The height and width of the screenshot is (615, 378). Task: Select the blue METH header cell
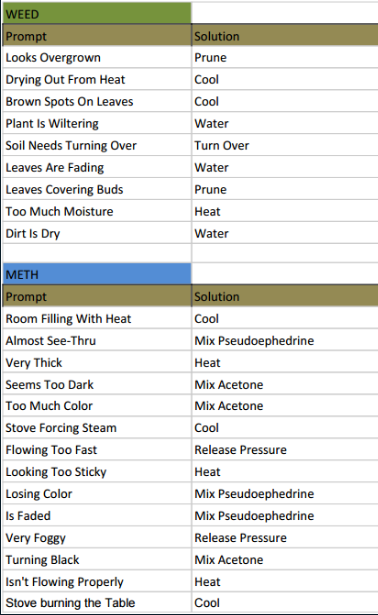(x=97, y=274)
